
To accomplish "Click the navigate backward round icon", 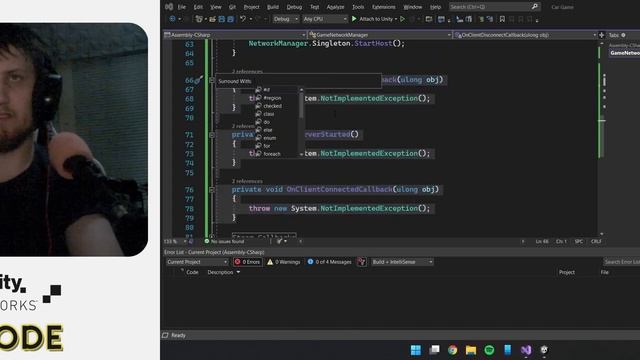I will (172, 19).
